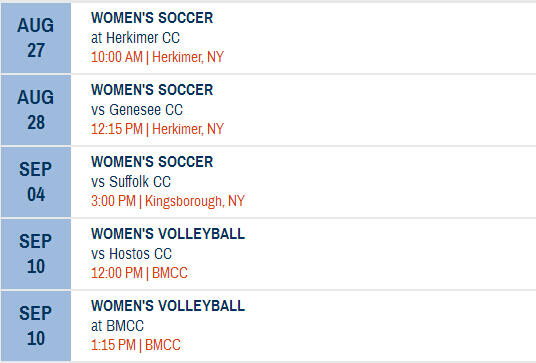536x363 pixels.
Task: Open the Aug 27 date box
Action: pyautogui.click(x=36, y=38)
